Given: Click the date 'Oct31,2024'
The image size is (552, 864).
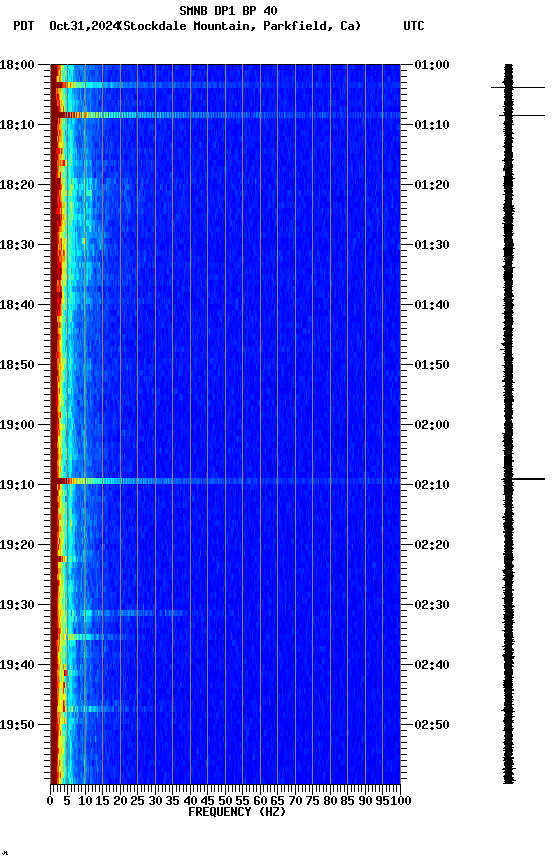Looking at the screenshot, I should tap(84, 26).
